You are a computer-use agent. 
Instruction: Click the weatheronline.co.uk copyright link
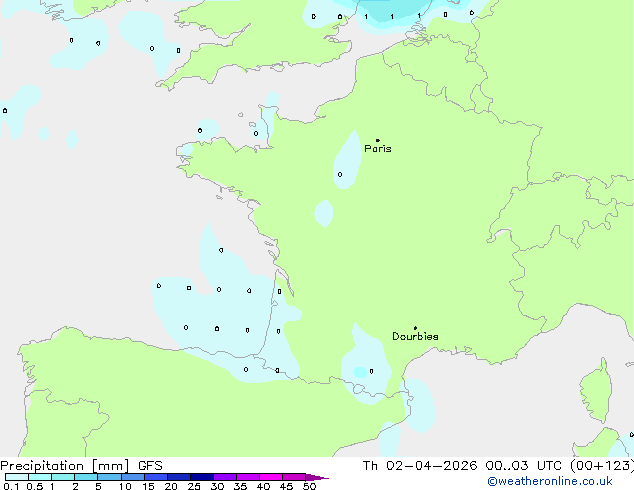pyautogui.click(x=550, y=481)
